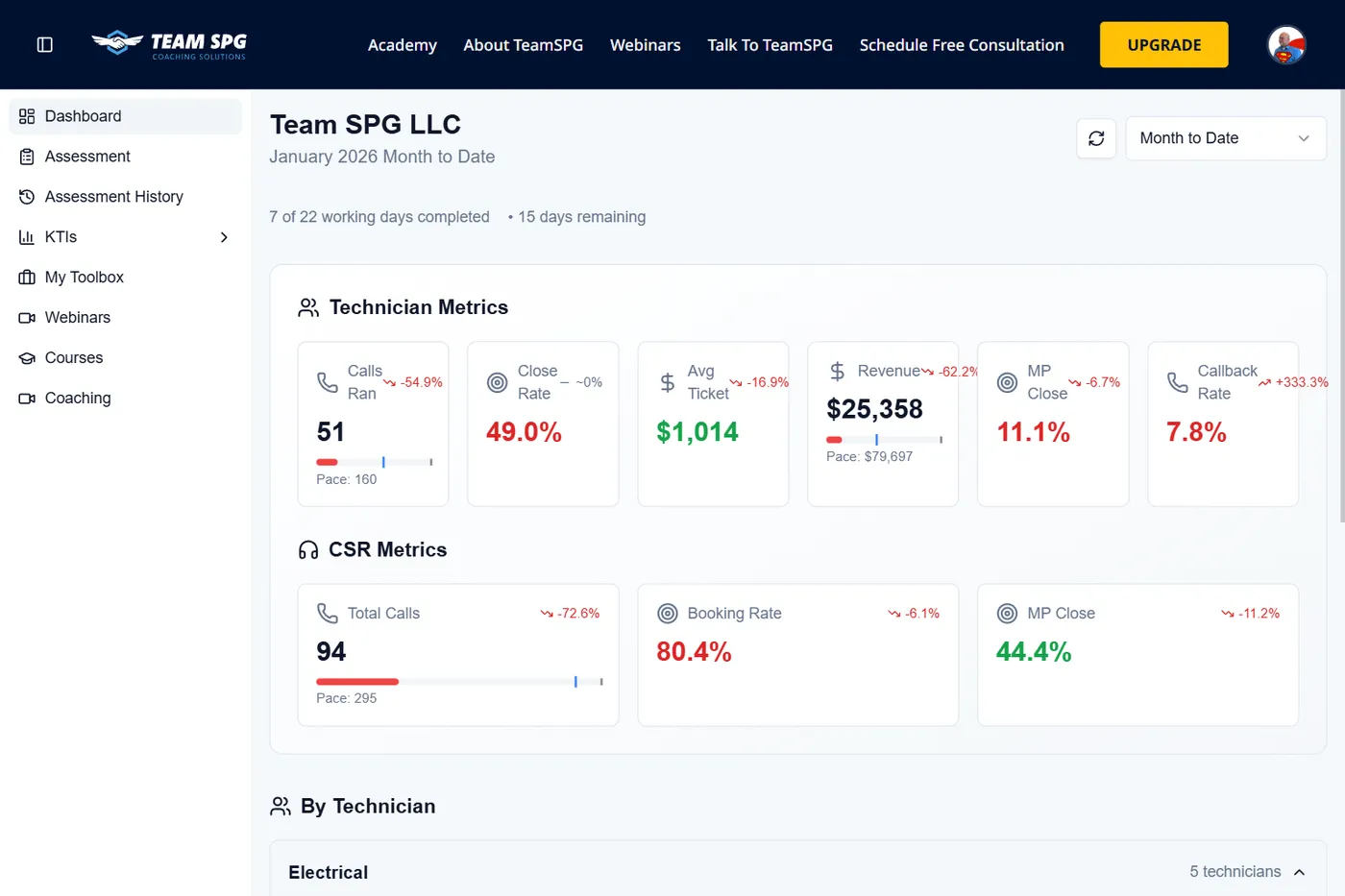Click the Close Rate target icon

click(x=498, y=382)
